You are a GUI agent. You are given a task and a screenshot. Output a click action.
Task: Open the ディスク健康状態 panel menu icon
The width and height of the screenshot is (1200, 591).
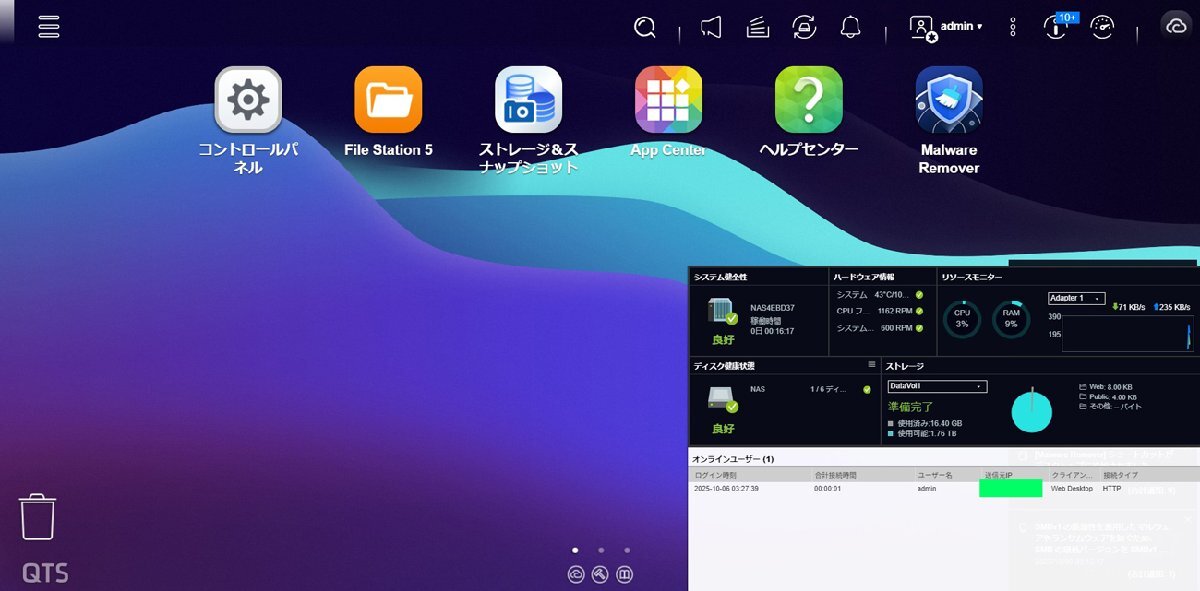pos(871,365)
